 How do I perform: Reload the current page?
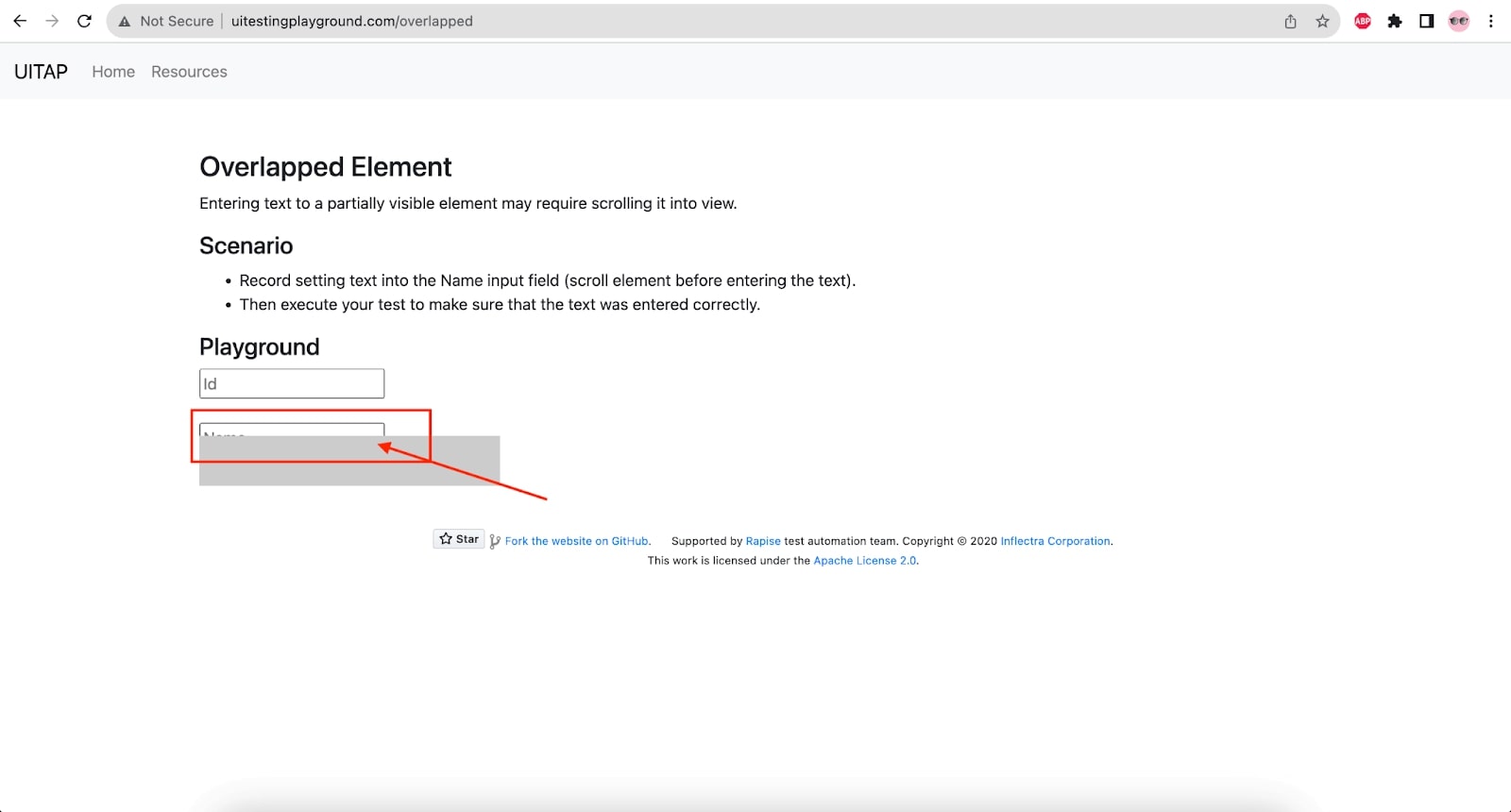pyautogui.click(x=85, y=20)
